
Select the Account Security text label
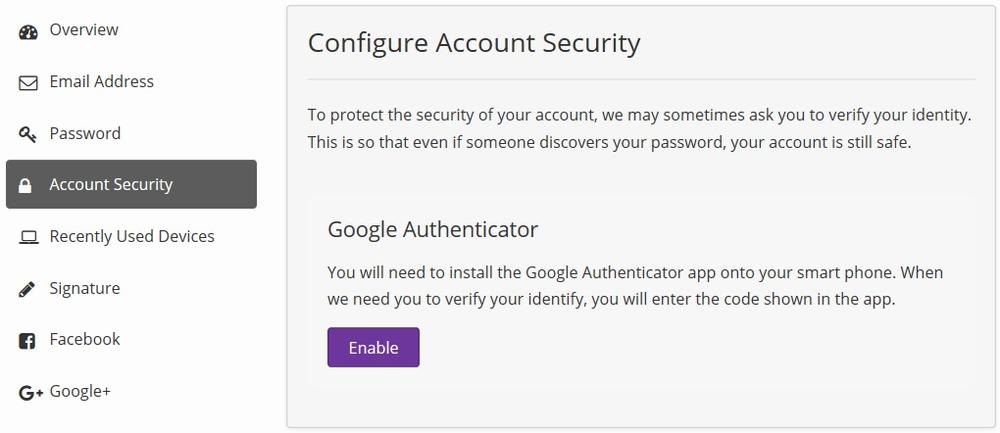point(111,184)
